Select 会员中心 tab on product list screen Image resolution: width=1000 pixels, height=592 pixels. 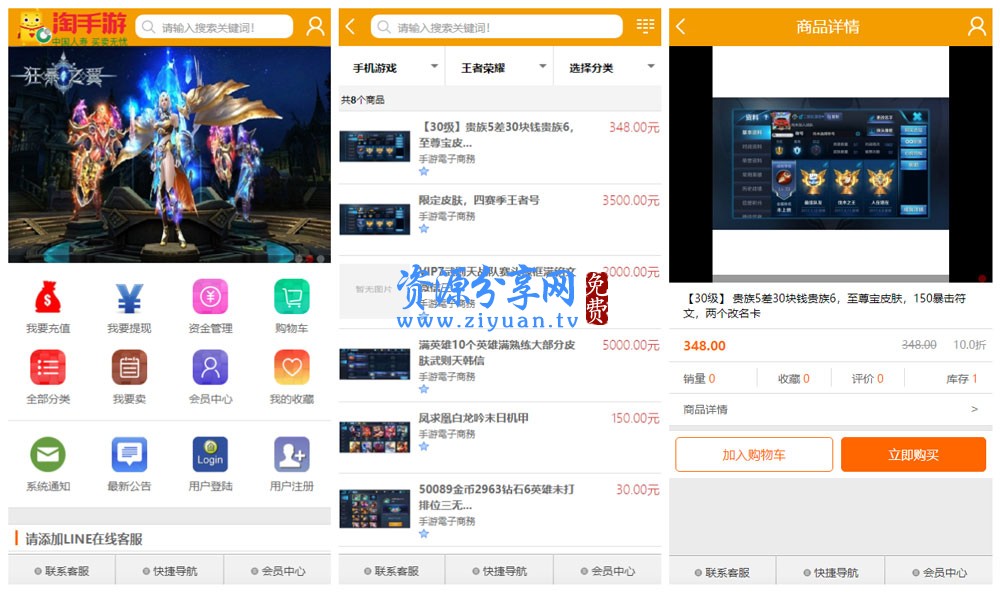point(607,571)
